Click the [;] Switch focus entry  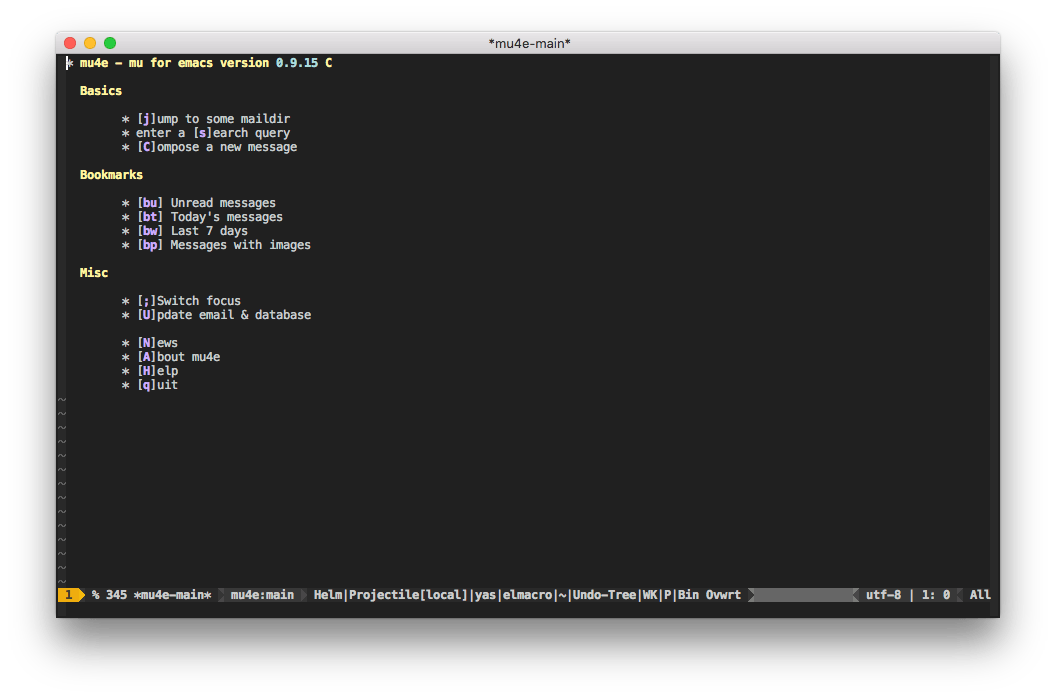pyautogui.click(x=189, y=301)
